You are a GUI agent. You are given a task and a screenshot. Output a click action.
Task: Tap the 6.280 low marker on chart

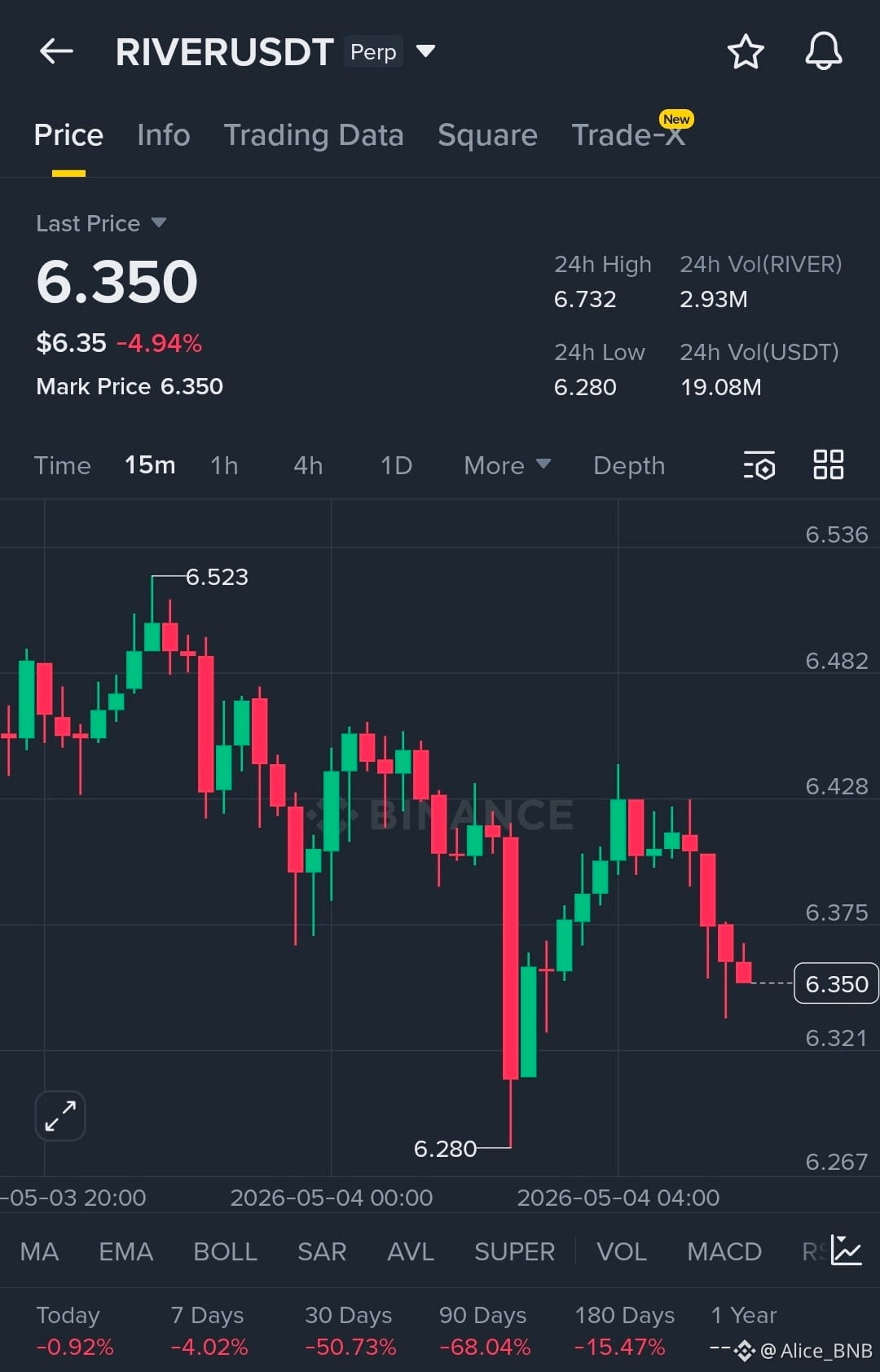click(x=445, y=1149)
